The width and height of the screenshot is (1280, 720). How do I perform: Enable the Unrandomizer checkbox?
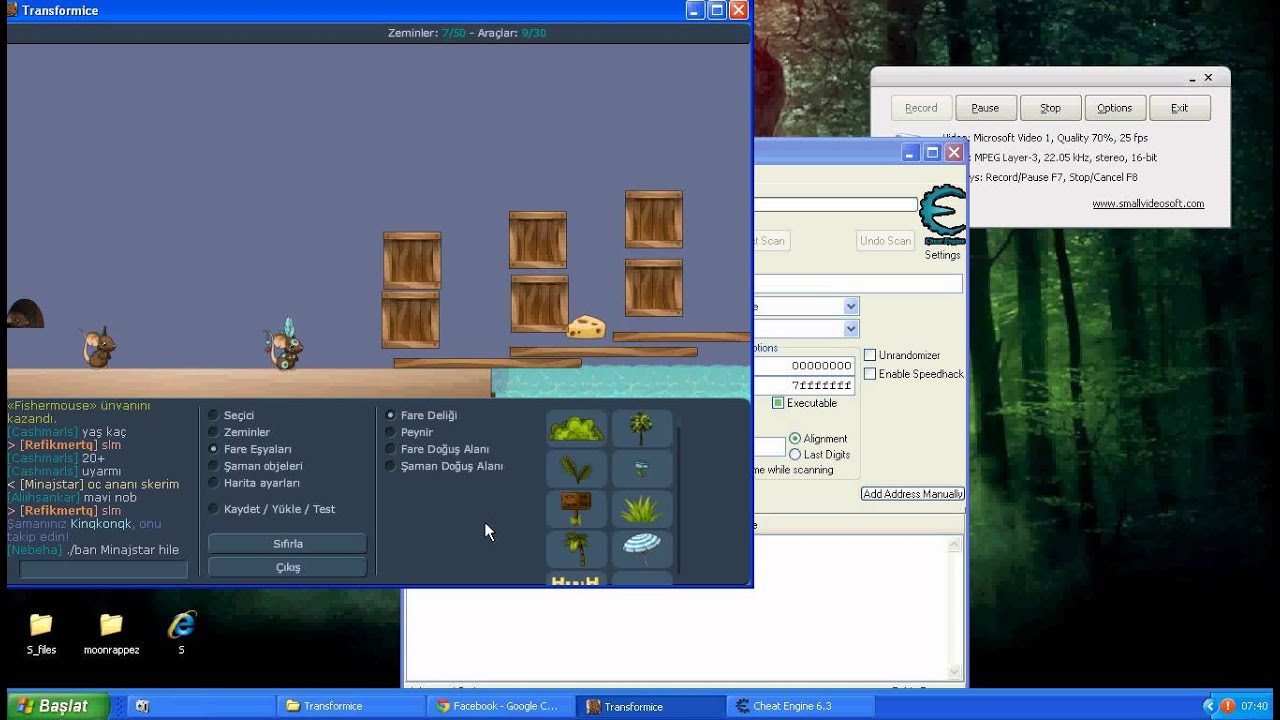tap(870, 355)
